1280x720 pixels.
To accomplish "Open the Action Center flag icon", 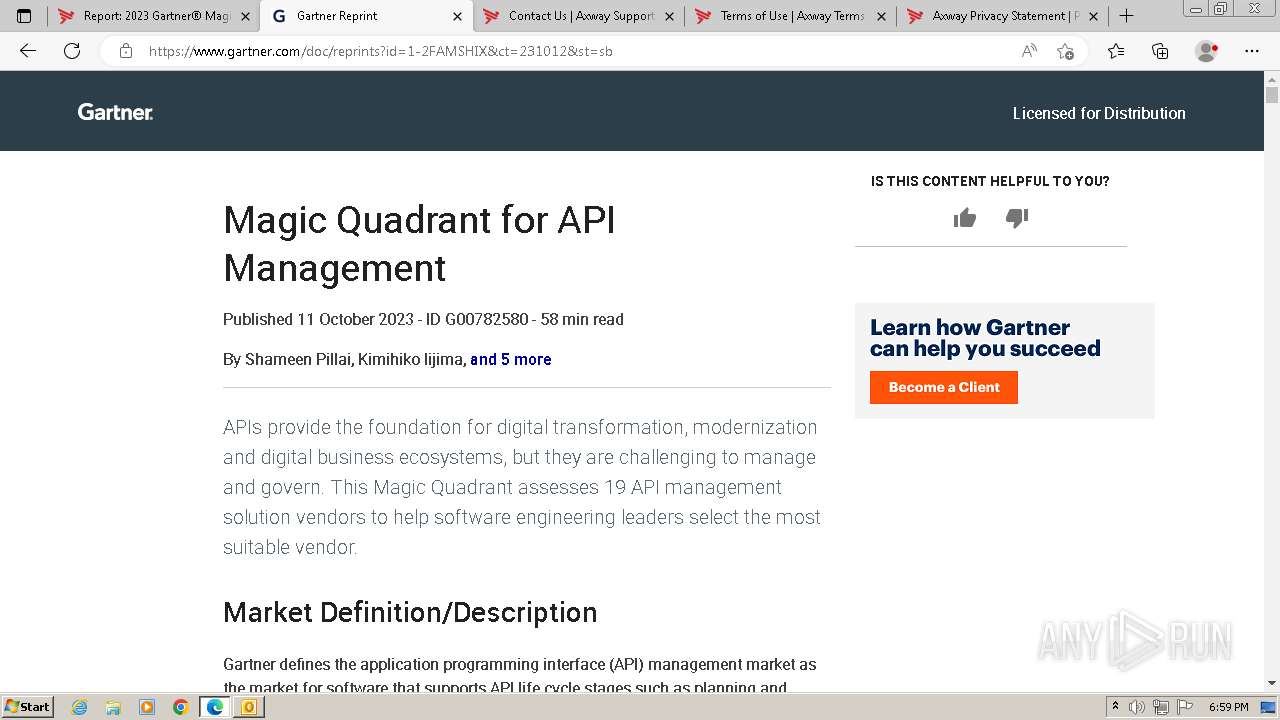I will click(x=1184, y=707).
